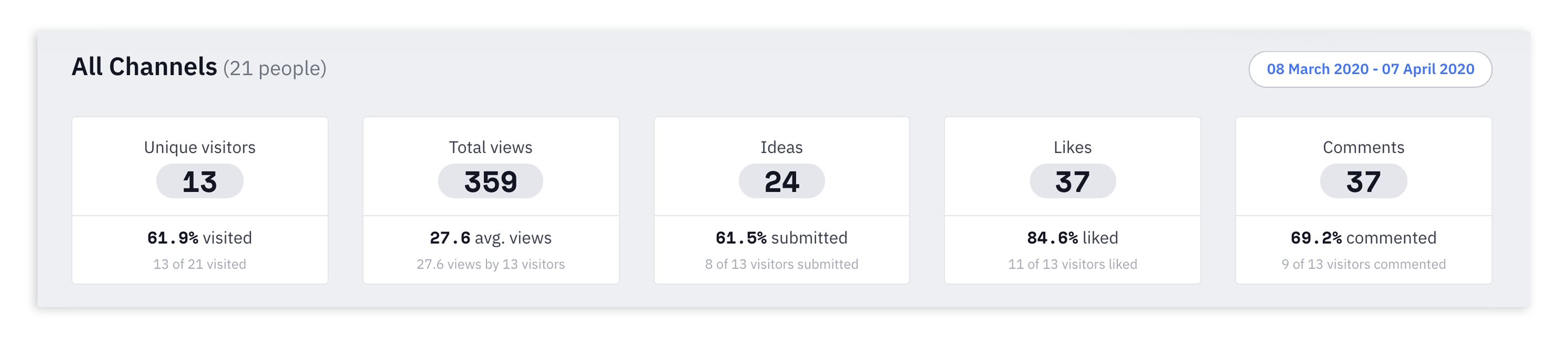Click the 13 unique visitors count badge
Viewport: 1568px width, 342px height.
200,181
